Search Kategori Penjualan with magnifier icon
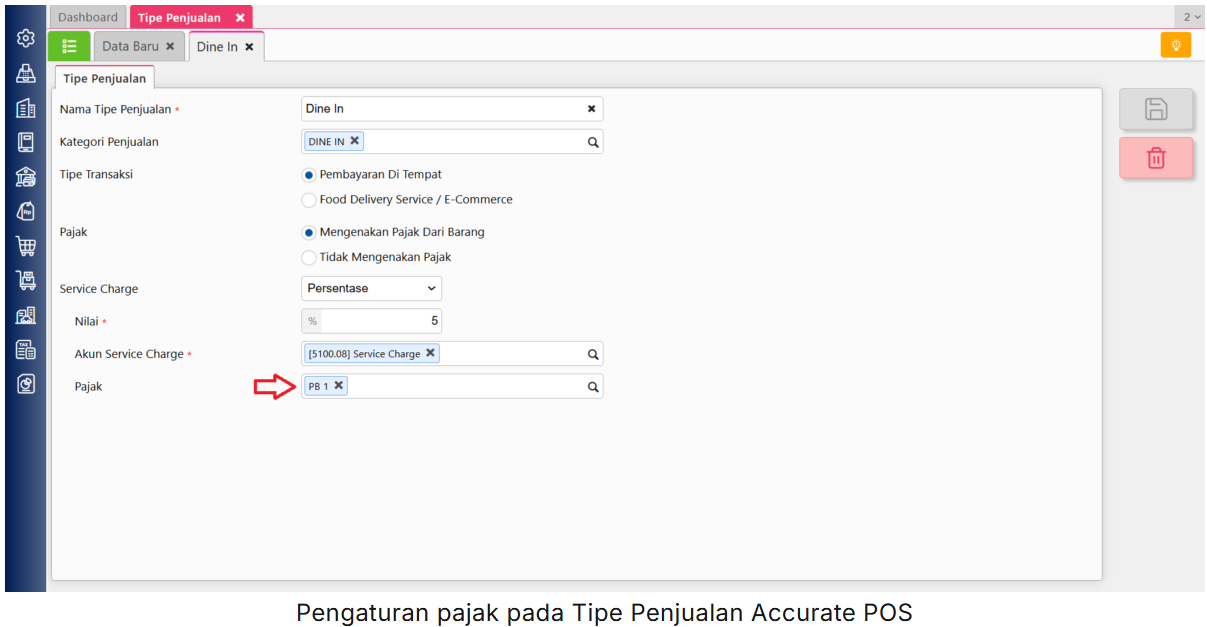The width and height of the screenshot is (1207, 627). click(x=593, y=142)
